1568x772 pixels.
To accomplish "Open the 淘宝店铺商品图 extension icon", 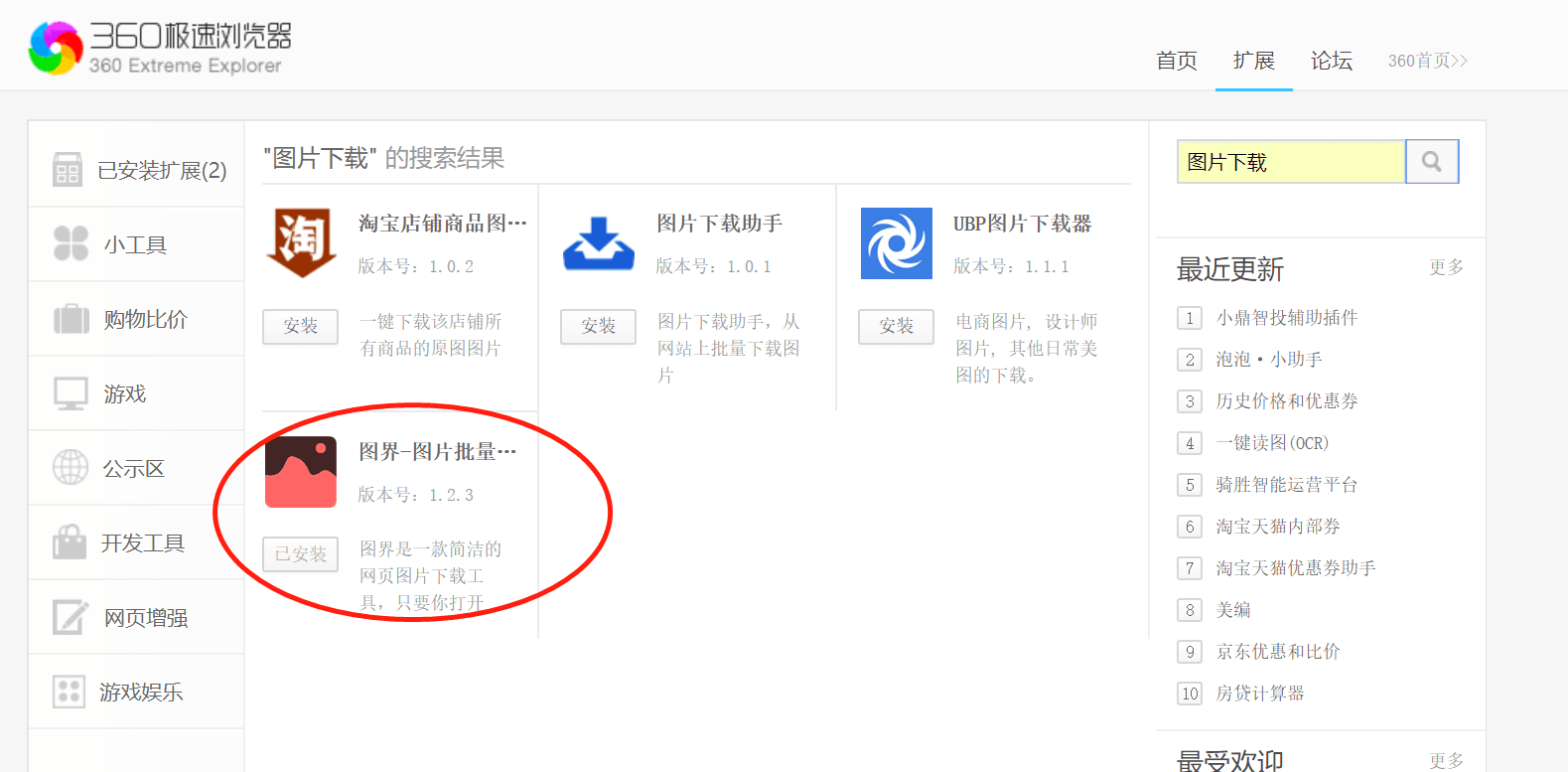I will [301, 243].
